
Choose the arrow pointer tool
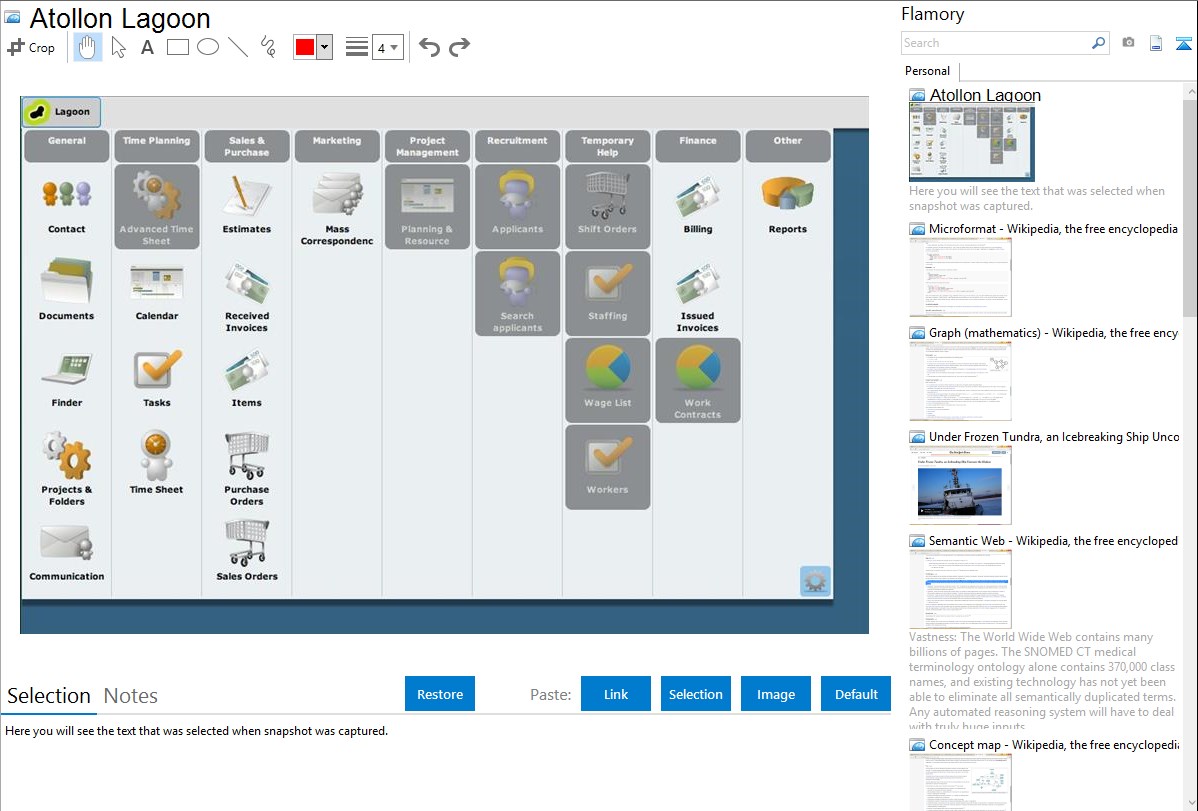point(118,47)
